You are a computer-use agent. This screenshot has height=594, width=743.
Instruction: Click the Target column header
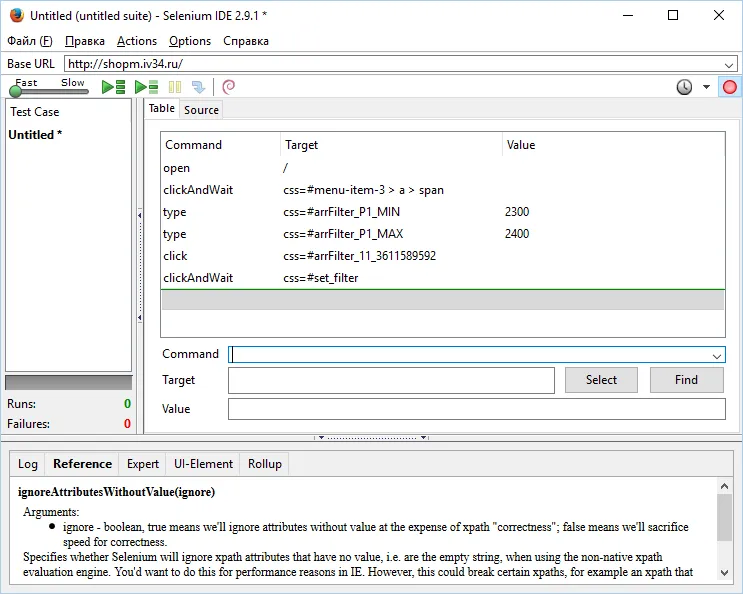(391, 145)
